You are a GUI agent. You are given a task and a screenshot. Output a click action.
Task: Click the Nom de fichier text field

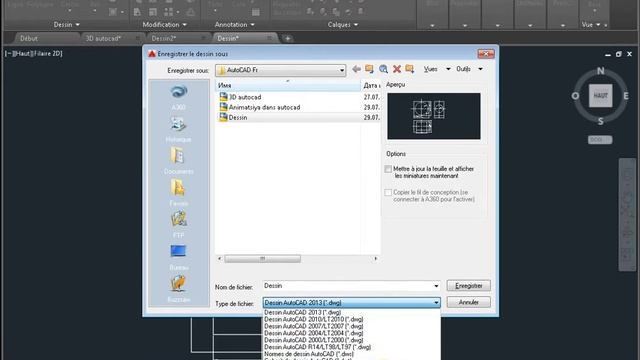(347, 286)
